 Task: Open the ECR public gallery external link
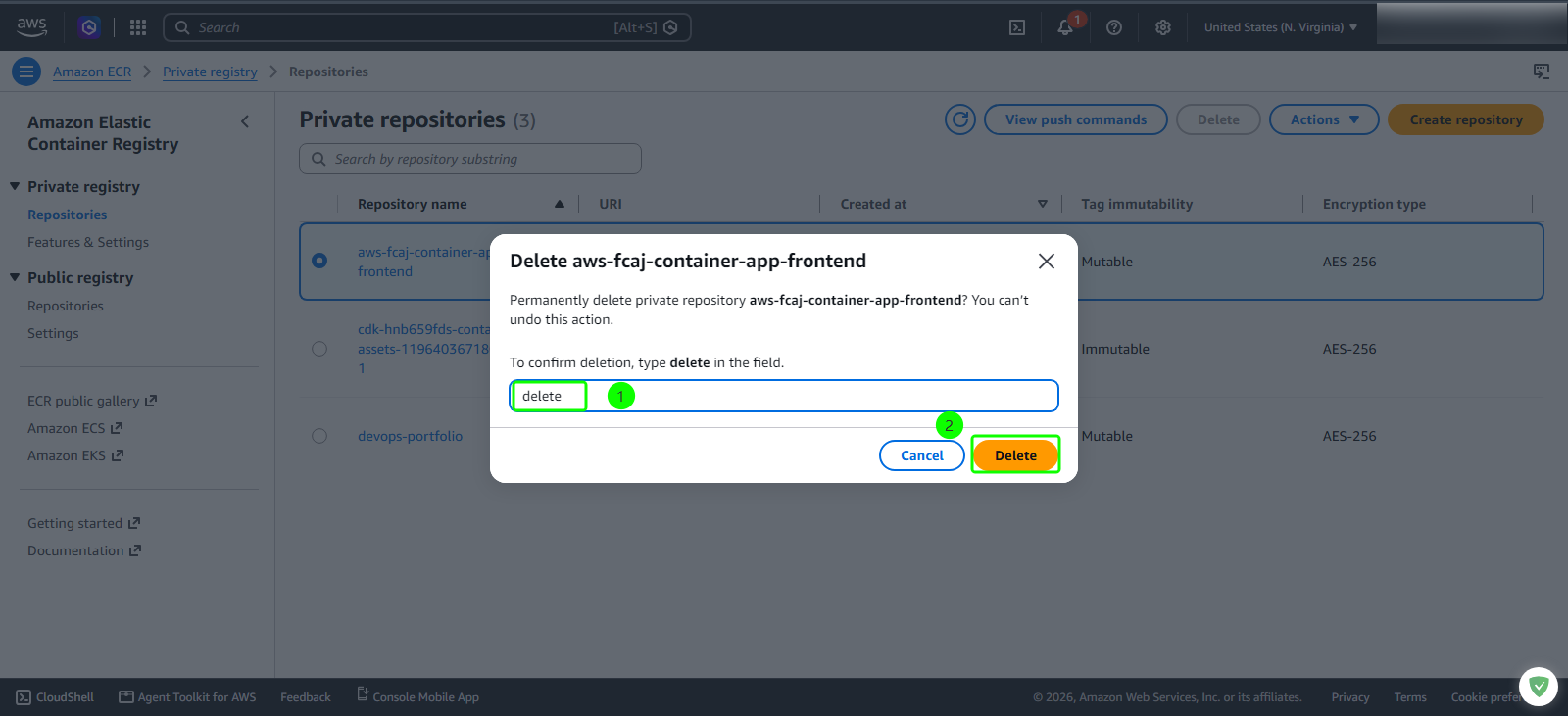pos(92,401)
